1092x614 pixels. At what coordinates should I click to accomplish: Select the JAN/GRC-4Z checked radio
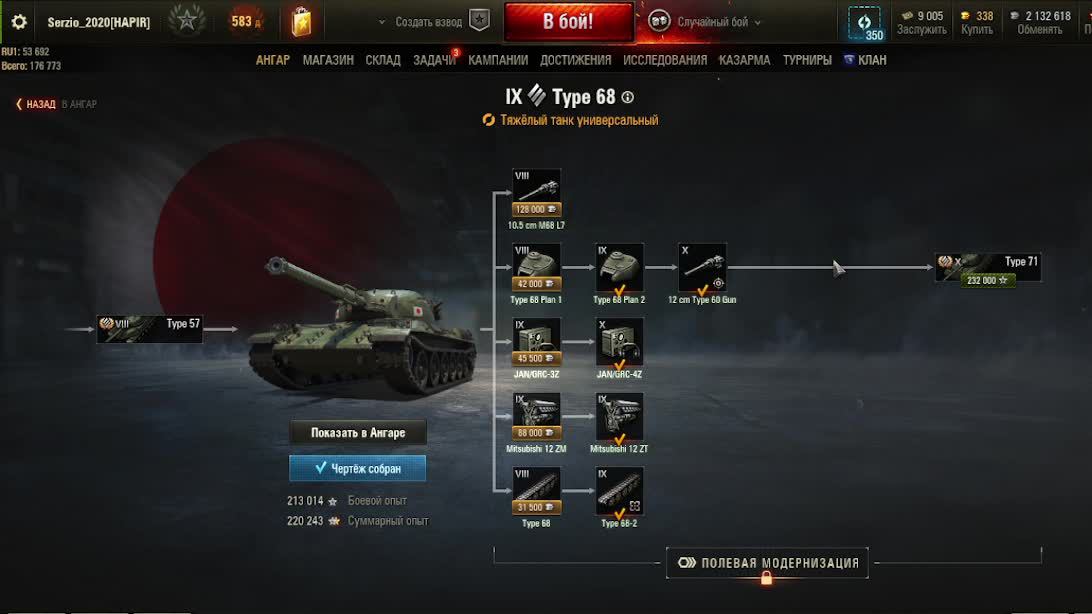pyautogui.click(x=619, y=342)
